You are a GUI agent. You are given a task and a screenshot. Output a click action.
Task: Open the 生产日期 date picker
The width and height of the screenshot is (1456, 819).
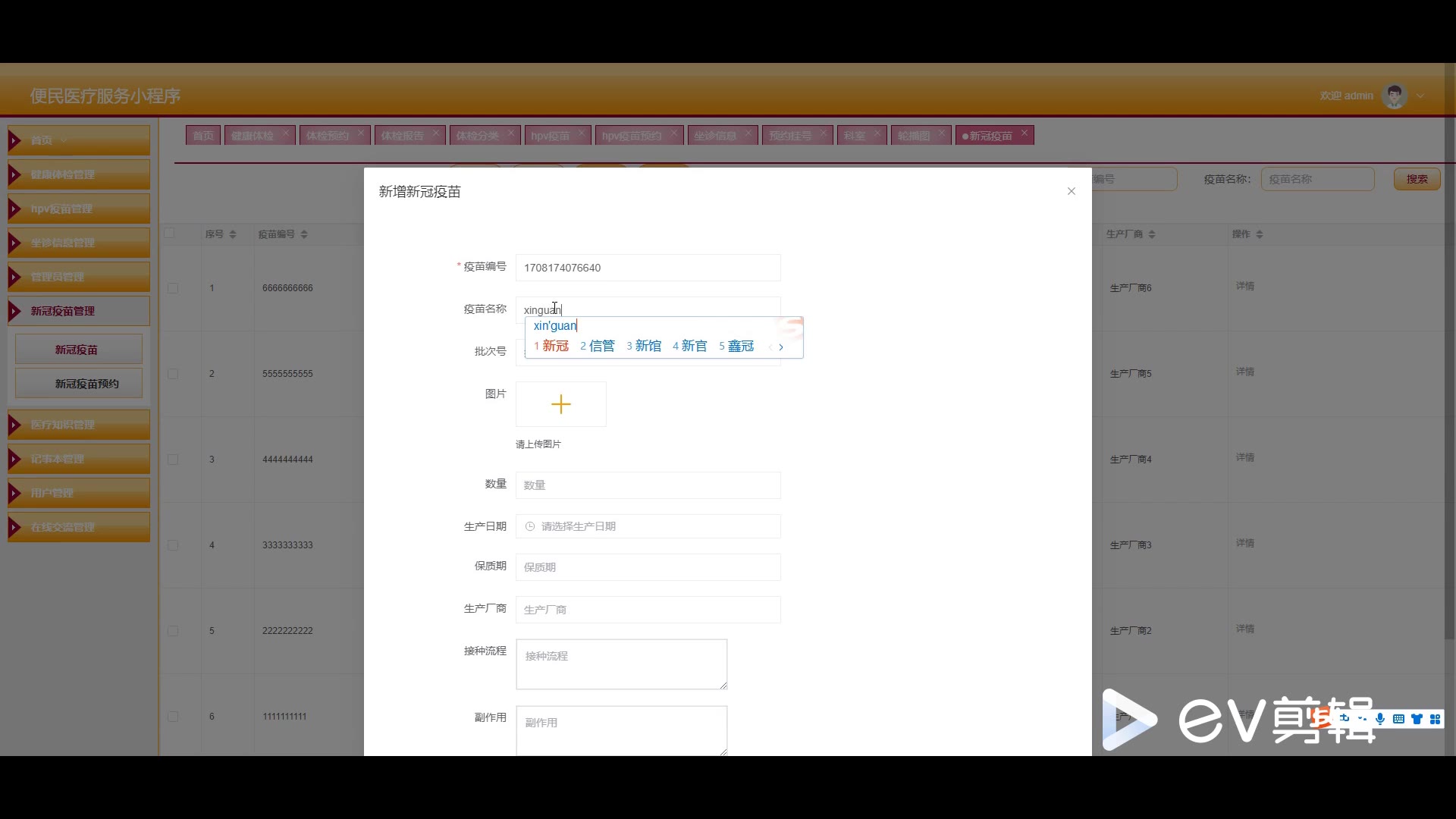[648, 526]
